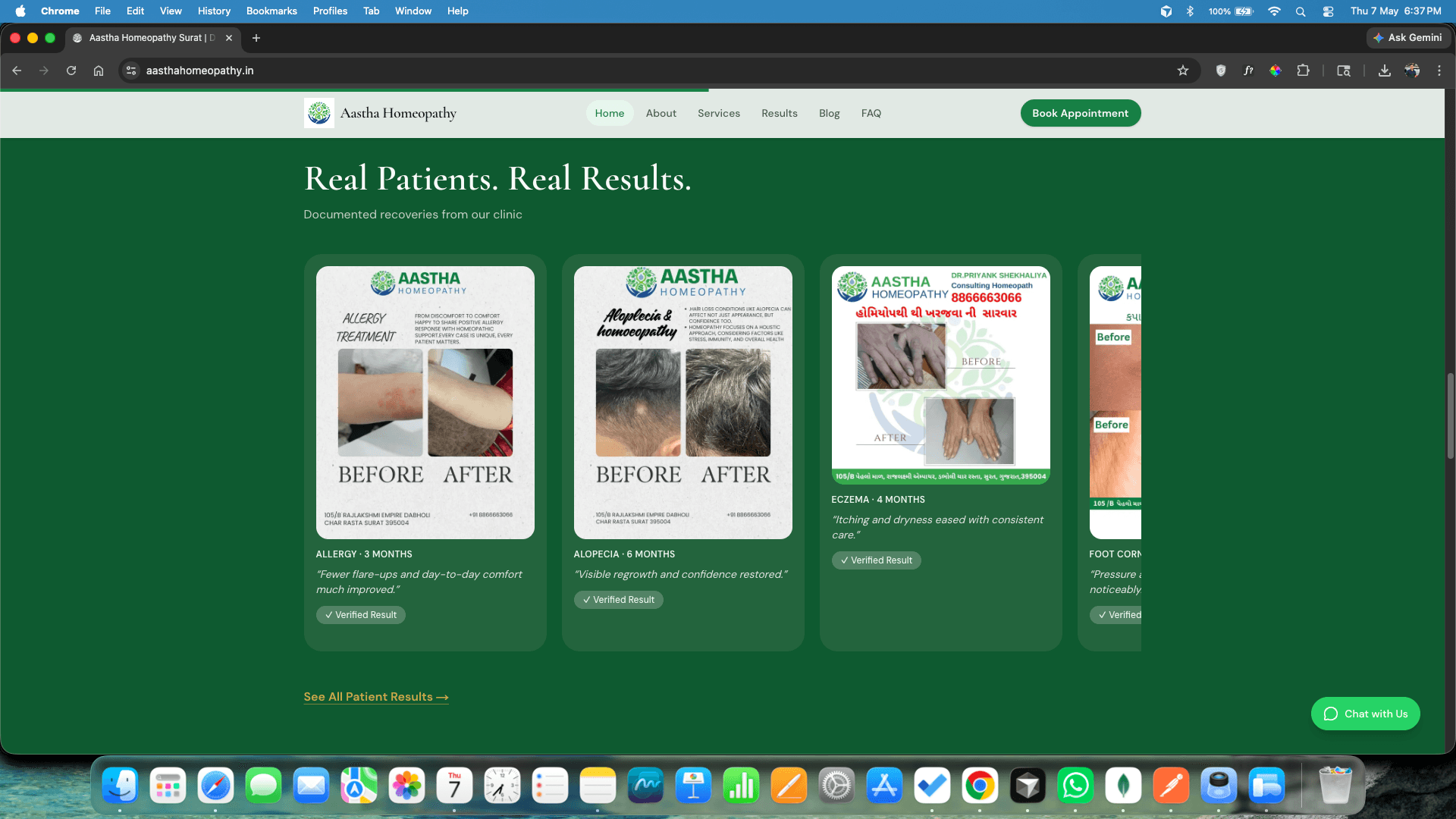Click Verified Result badge under Alopecia card

coord(619,600)
